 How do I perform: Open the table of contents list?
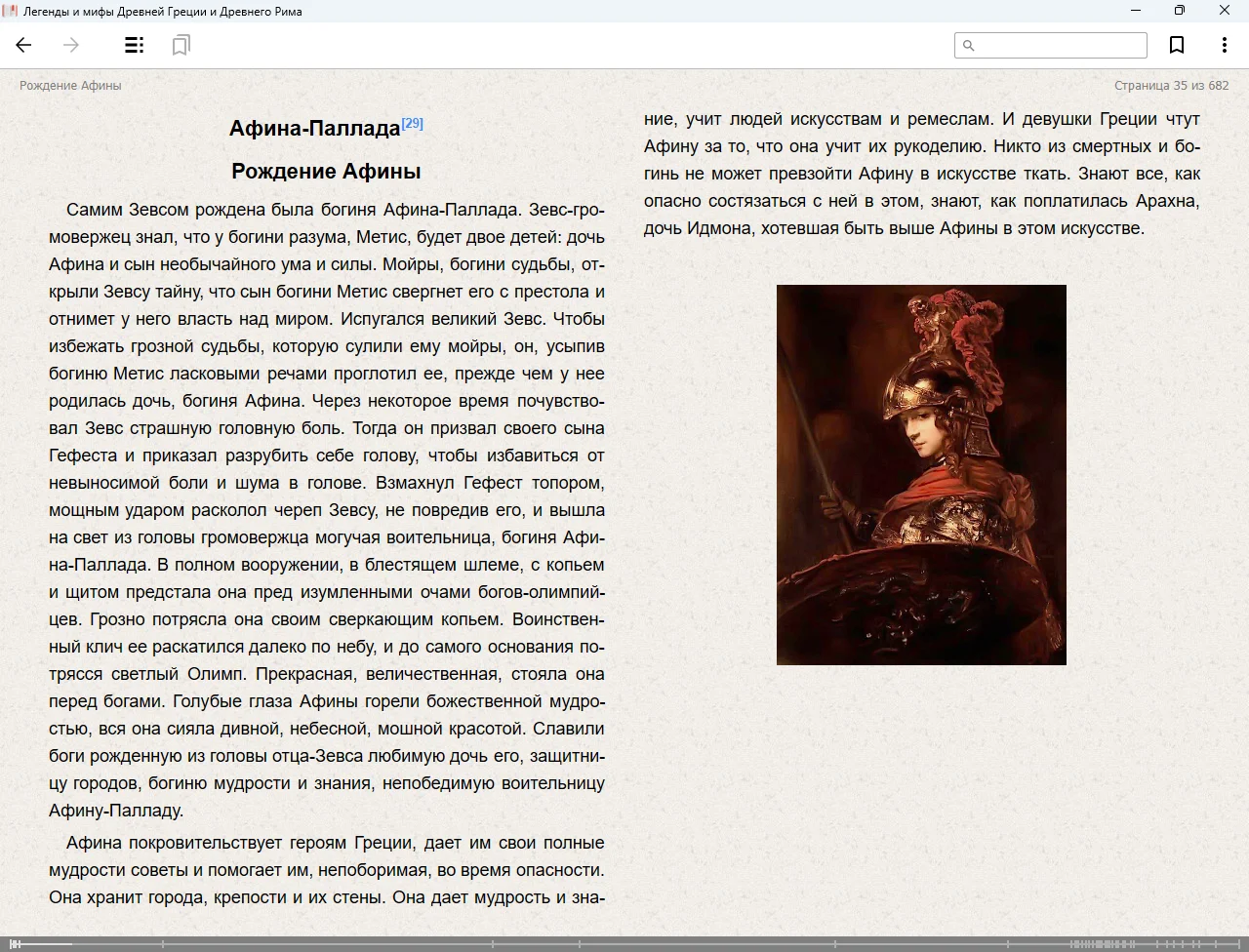coord(135,45)
